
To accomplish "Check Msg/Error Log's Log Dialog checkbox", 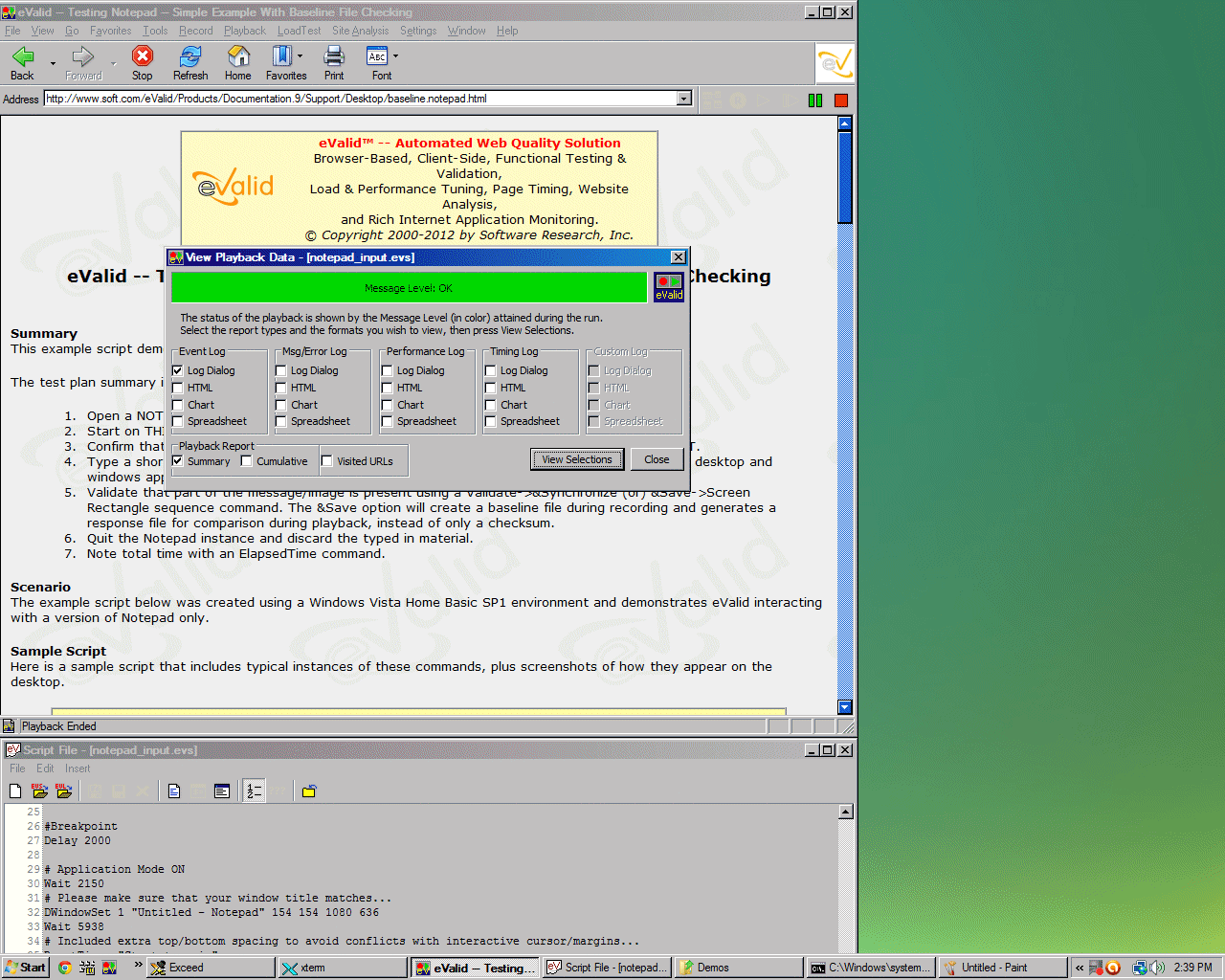I will [x=281, y=370].
